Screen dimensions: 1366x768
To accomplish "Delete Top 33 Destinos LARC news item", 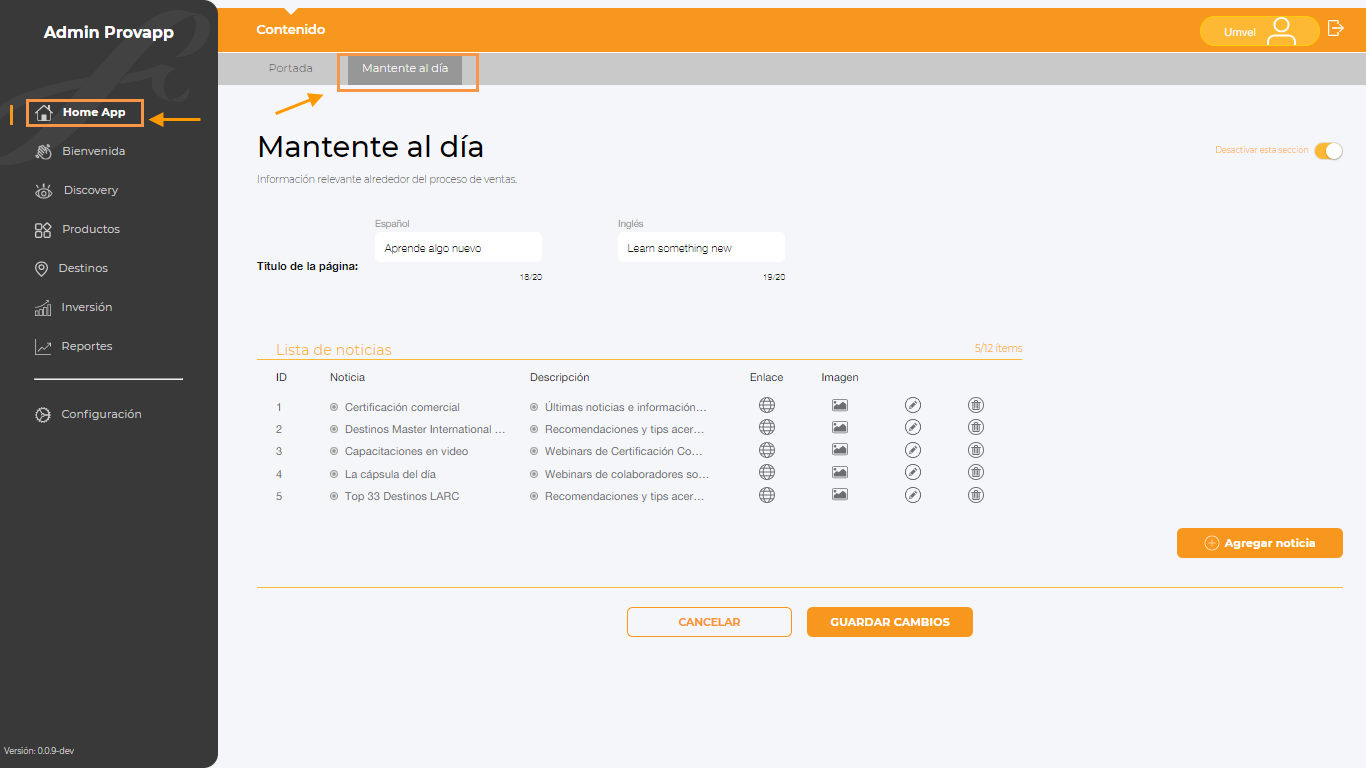I will point(976,494).
